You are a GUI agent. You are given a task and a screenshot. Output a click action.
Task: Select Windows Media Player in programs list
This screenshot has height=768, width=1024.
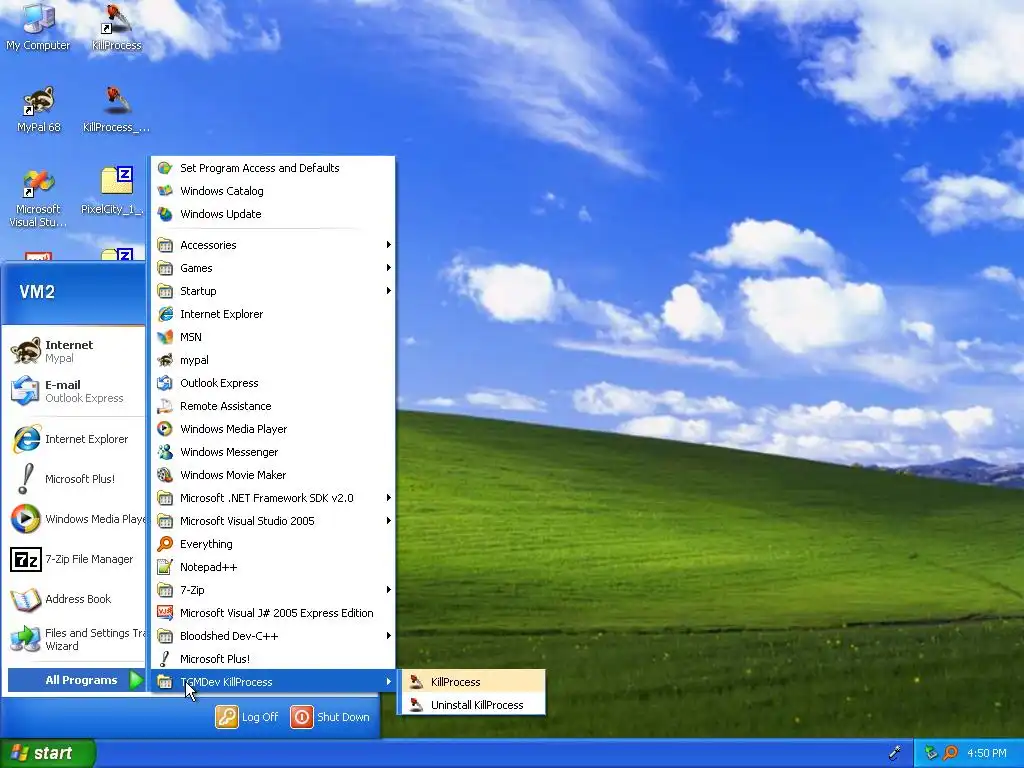click(x=273, y=429)
